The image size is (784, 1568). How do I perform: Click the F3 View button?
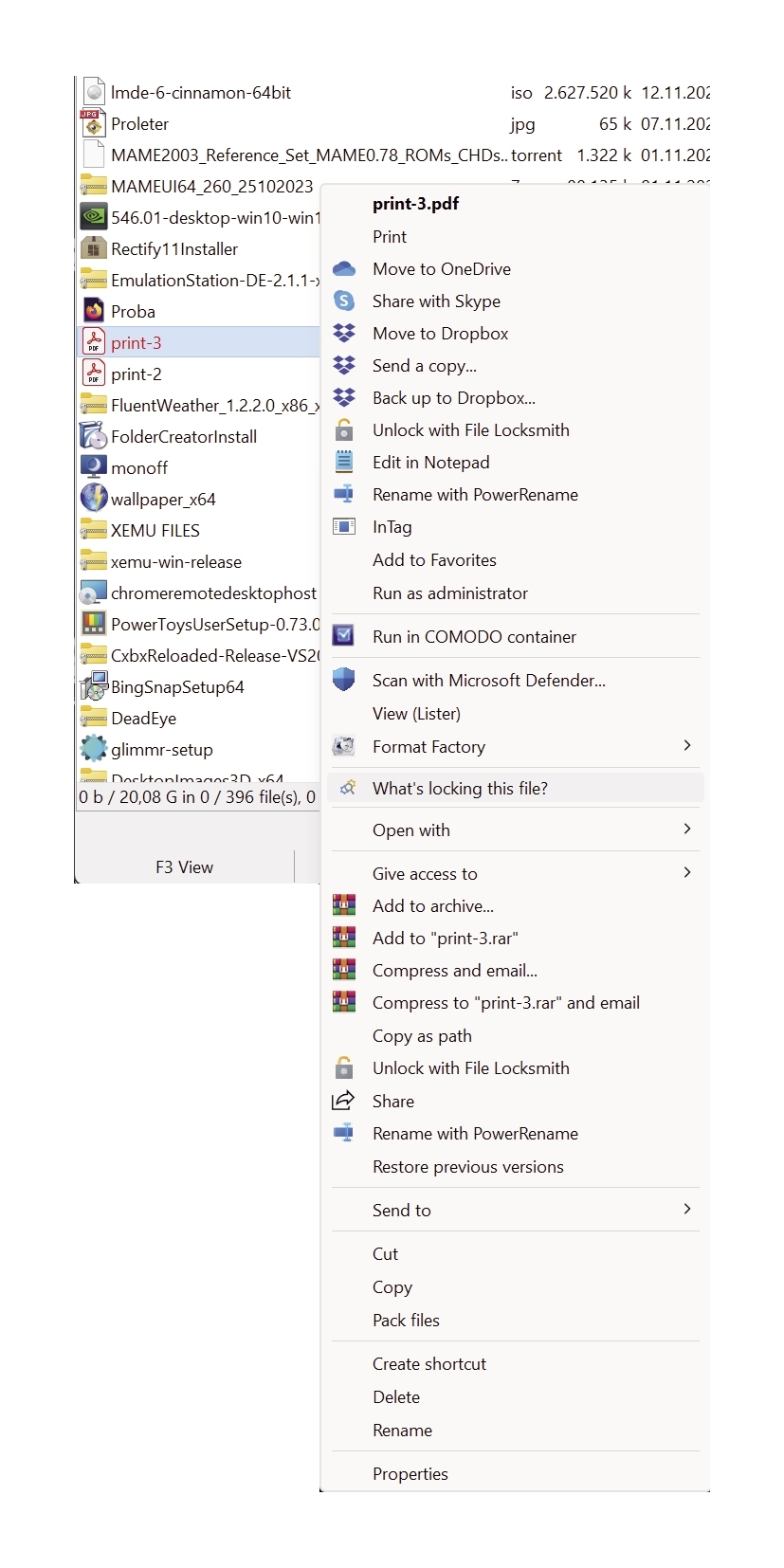tap(184, 867)
